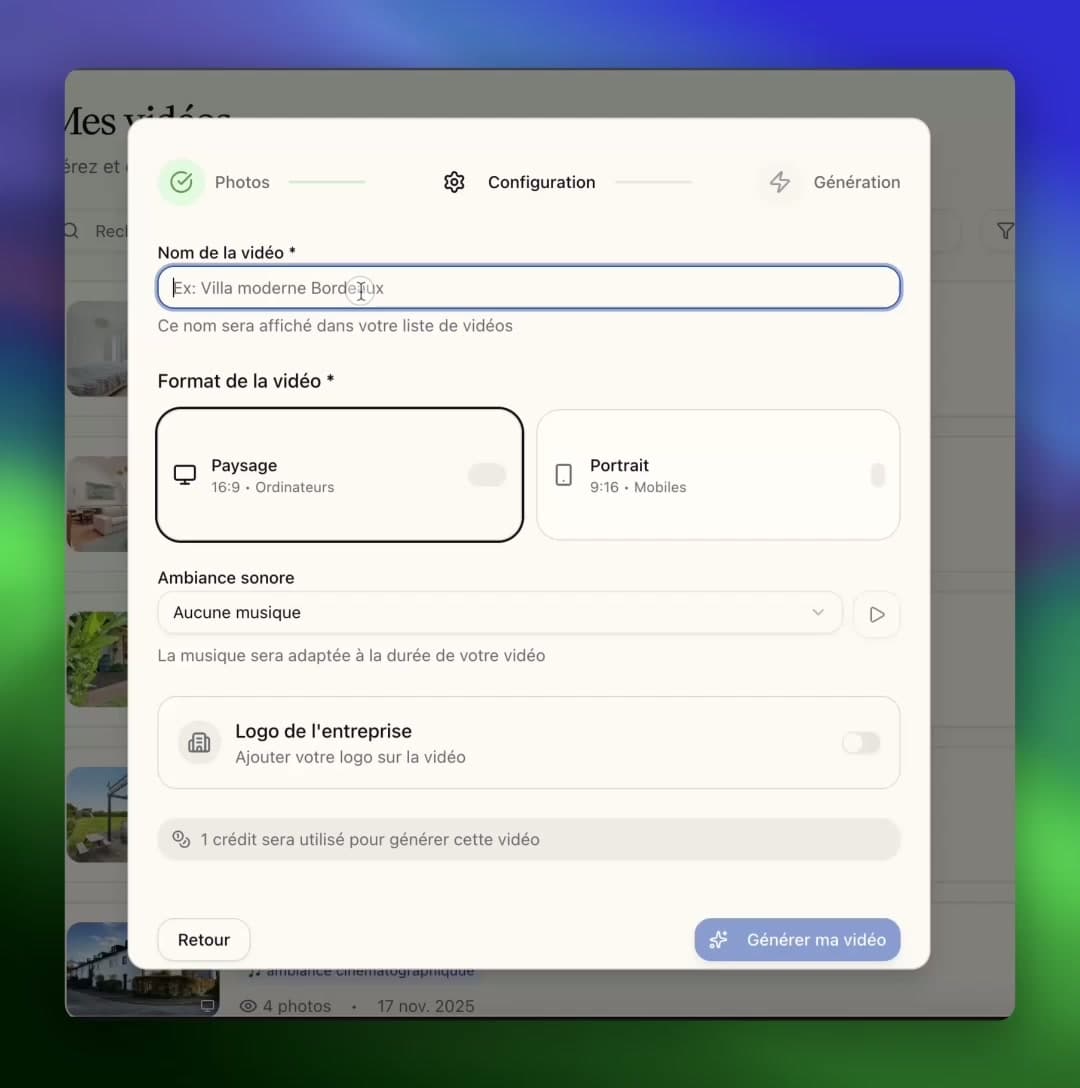Screen dimensions: 1080x1088
Task: Play a preview of the ambiance sonore
Action: [876, 614]
